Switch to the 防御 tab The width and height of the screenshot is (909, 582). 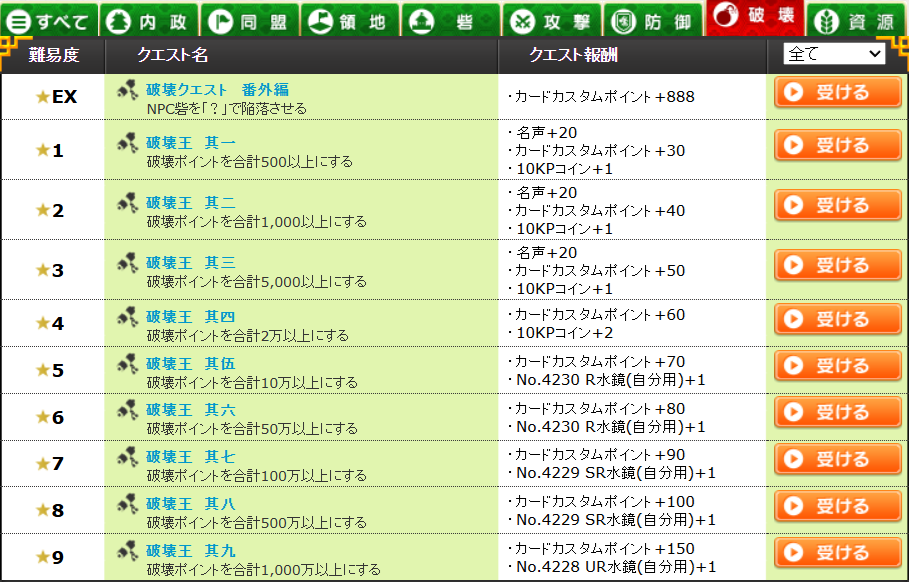(x=652, y=21)
